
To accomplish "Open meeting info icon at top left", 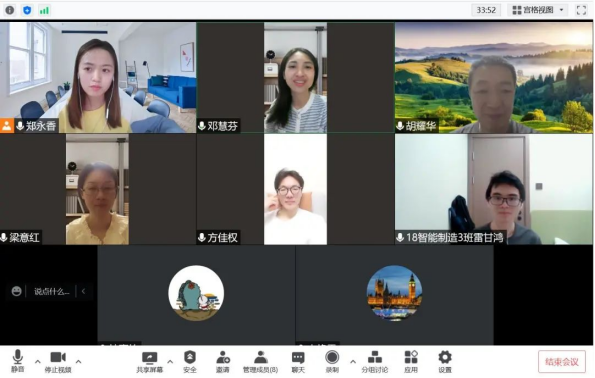I will coord(10,10).
